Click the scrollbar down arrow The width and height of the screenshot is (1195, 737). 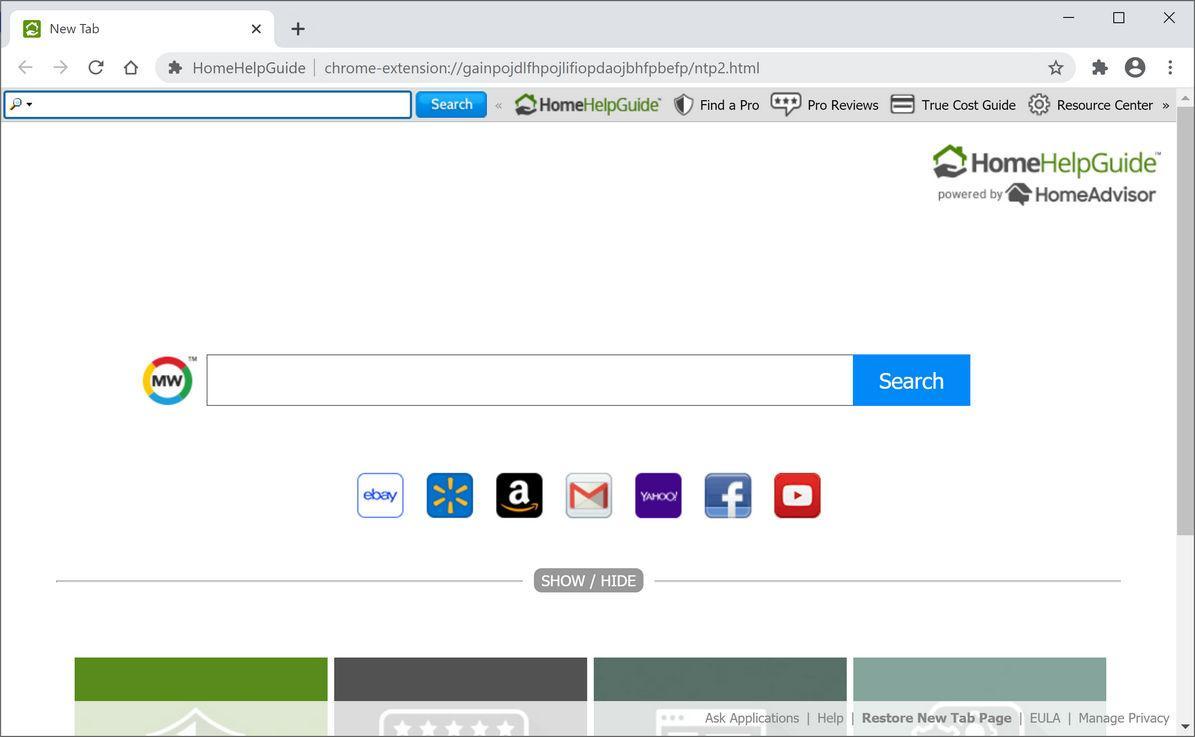(x=1185, y=727)
